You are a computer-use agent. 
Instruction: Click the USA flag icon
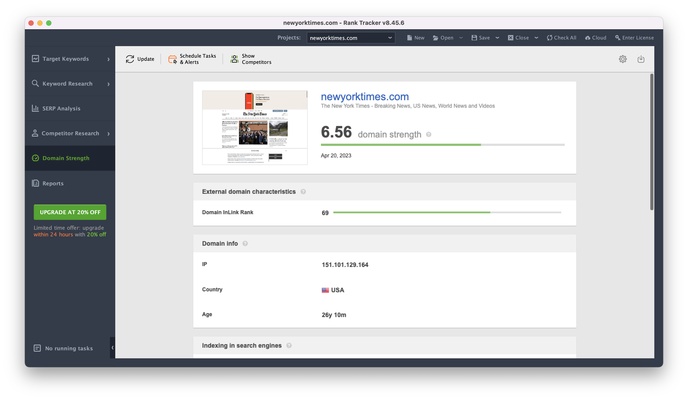coord(325,290)
